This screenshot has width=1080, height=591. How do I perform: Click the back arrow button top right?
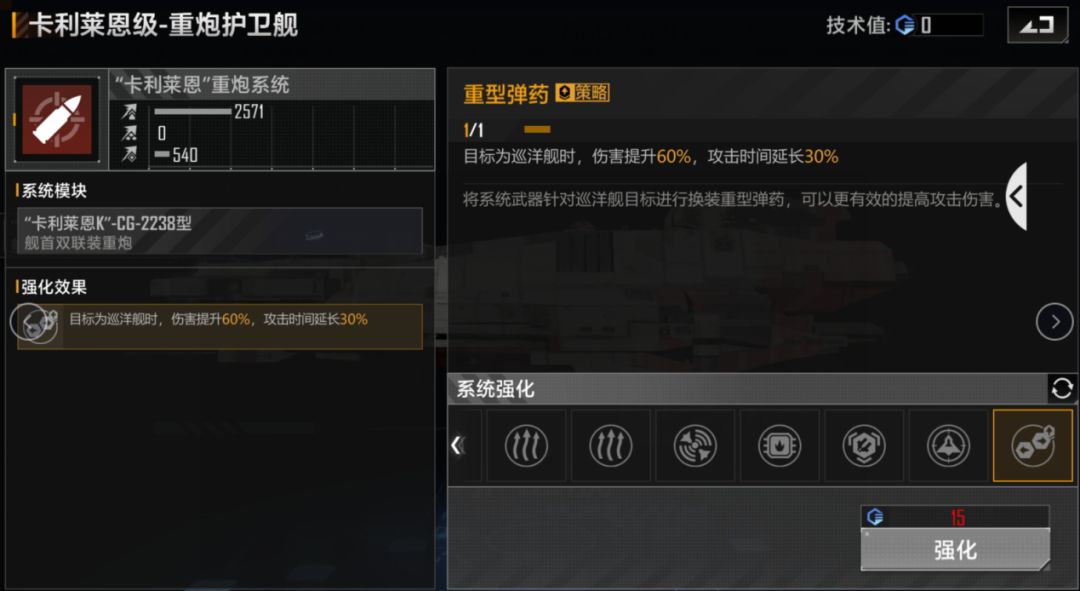pyautogui.click(x=1037, y=25)
